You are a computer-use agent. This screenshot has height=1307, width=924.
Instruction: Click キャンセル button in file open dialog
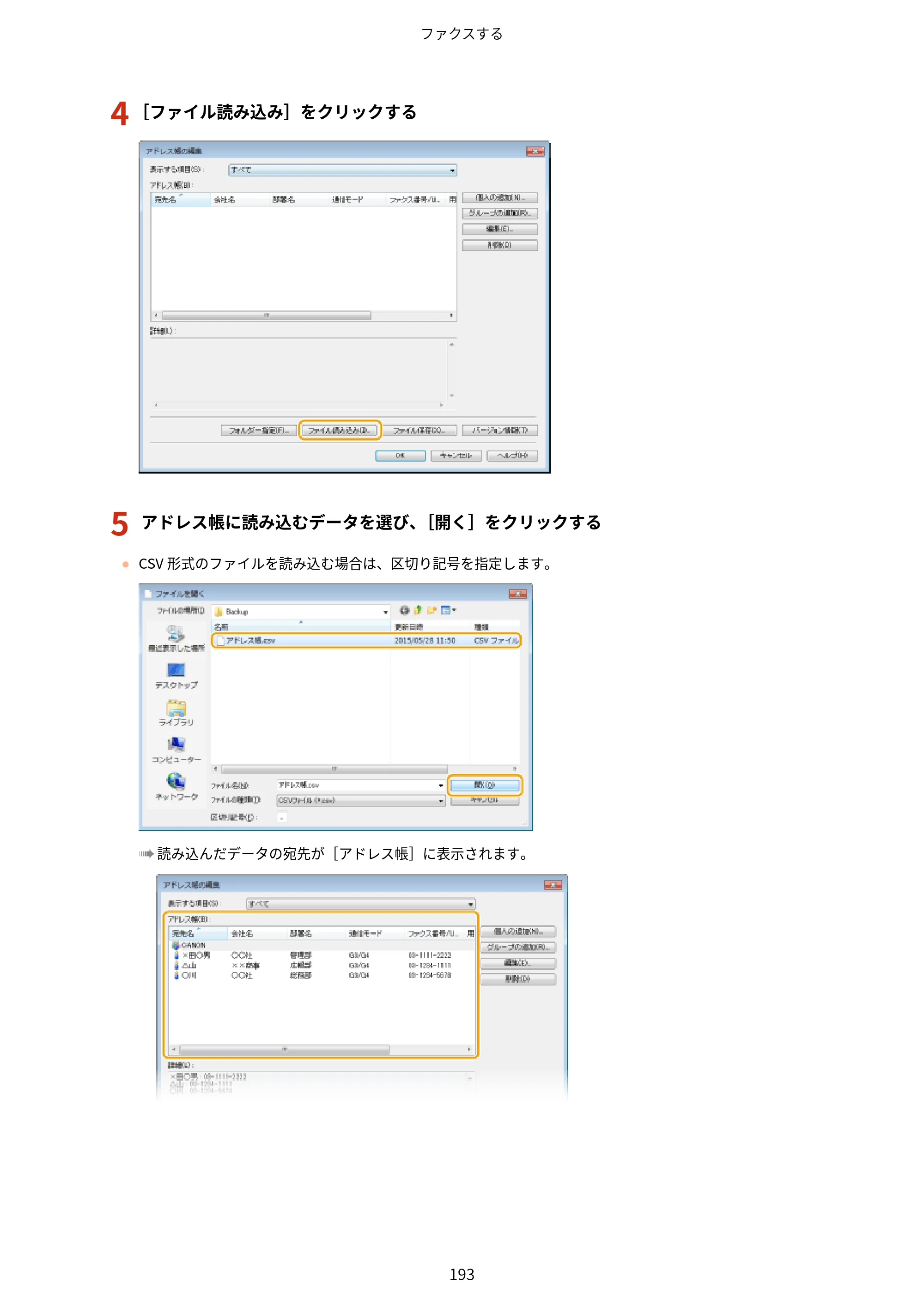pyautogui.click(x=485, y=800)
